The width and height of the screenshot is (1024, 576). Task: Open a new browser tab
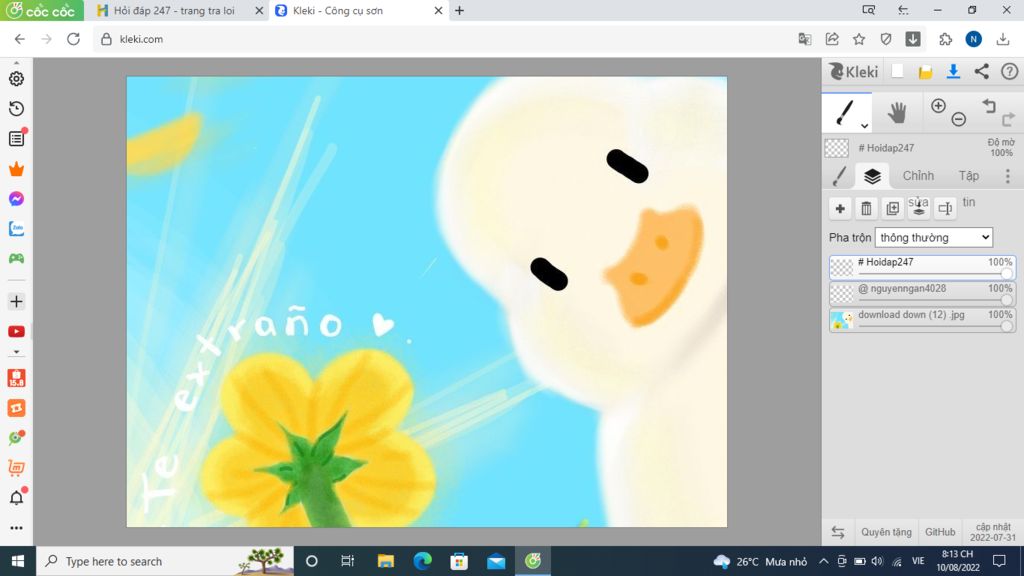tap(459, 10)
